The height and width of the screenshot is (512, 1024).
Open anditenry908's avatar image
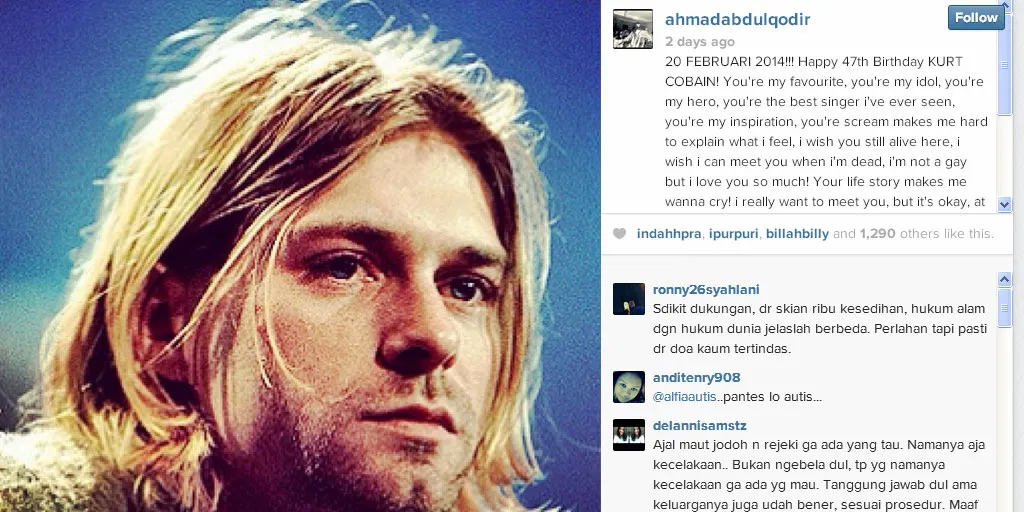click(629, 387)
